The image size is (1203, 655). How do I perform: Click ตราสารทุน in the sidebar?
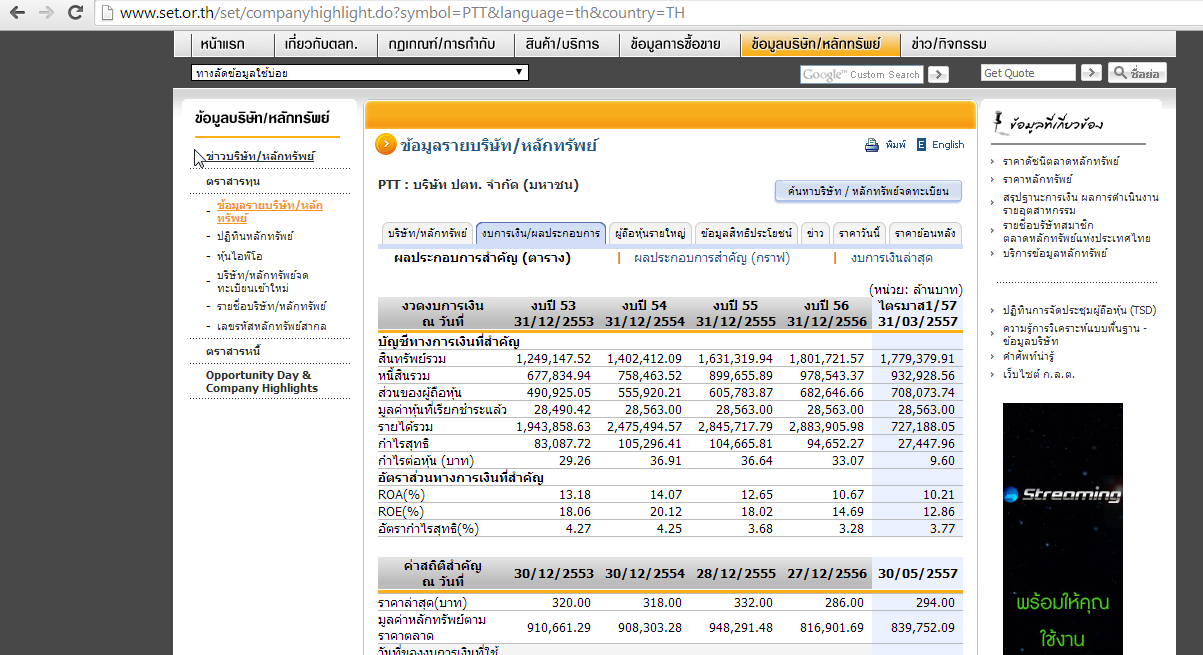tap(233, 181)
